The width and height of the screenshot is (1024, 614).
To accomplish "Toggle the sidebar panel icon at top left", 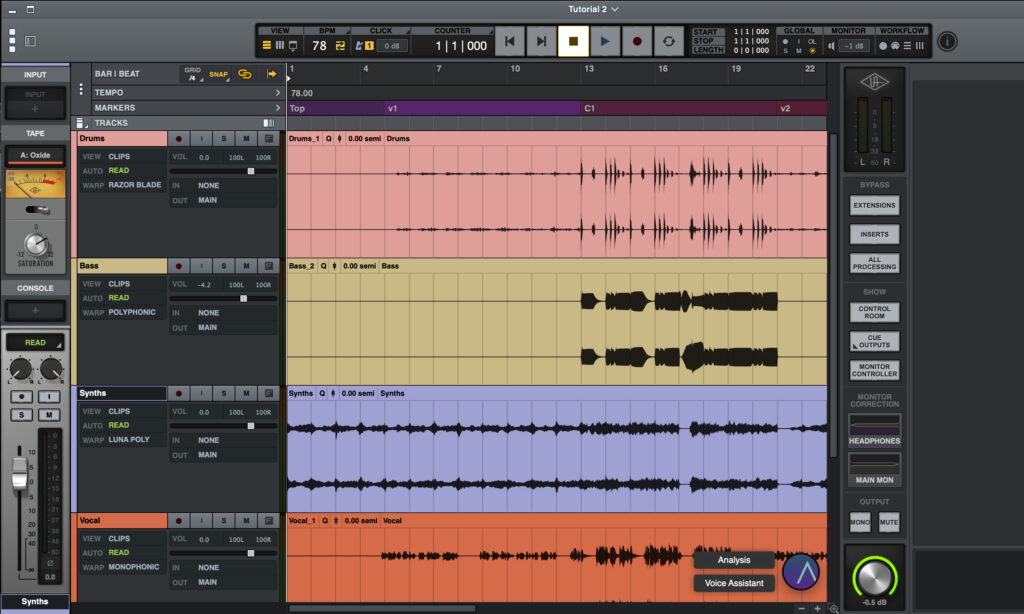I will click(x=30, y=41).
